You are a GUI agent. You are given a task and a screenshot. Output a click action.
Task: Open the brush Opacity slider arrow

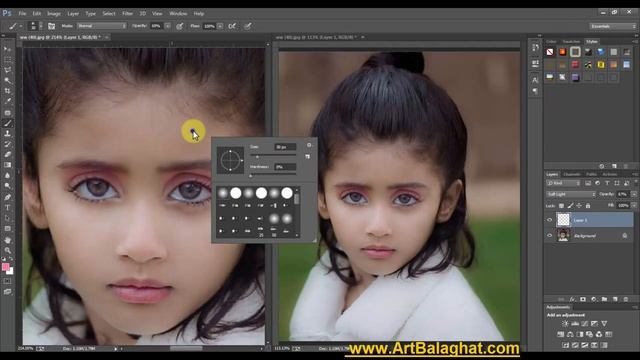[167, 26]
